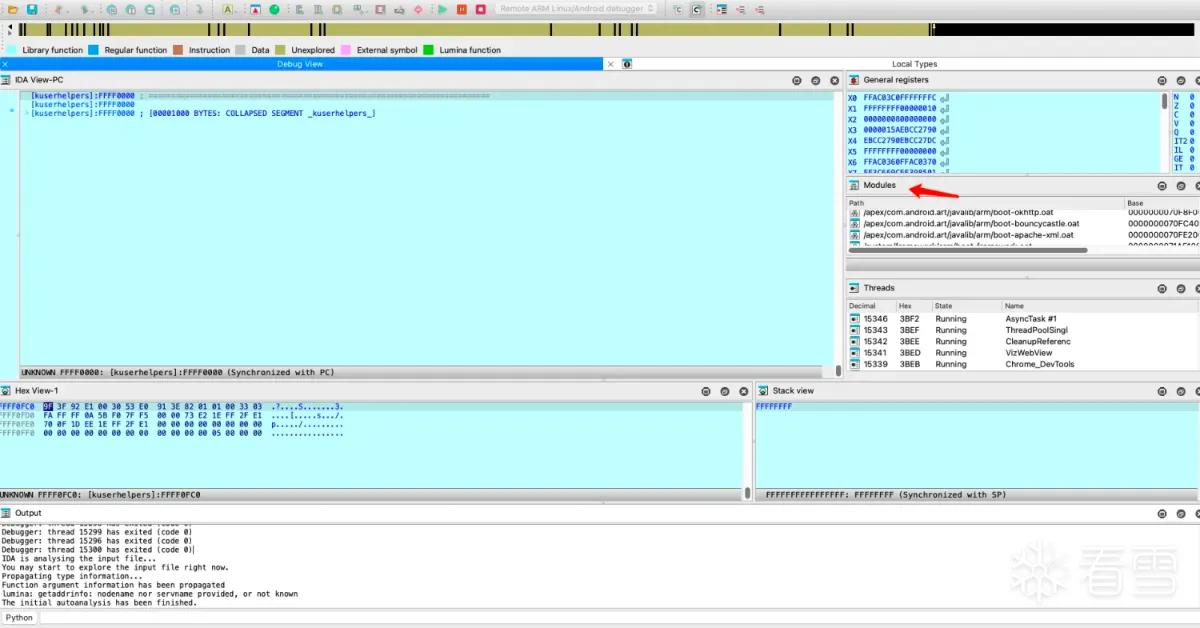Click the green circle toolbar icon

coord(274,9)
